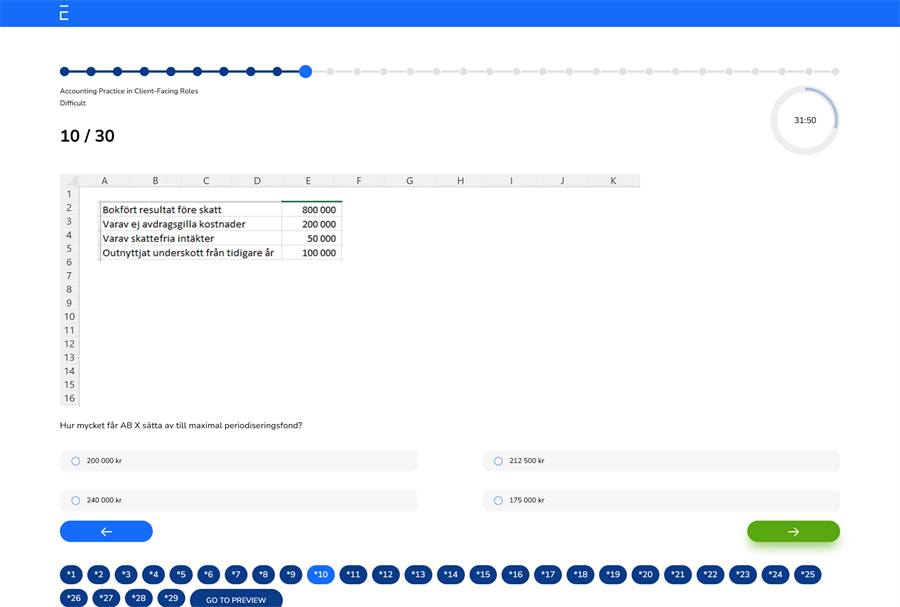Click the first progress dot in the stepper
The height and width of the screenshot is (607, 900).
coord(63,71)
